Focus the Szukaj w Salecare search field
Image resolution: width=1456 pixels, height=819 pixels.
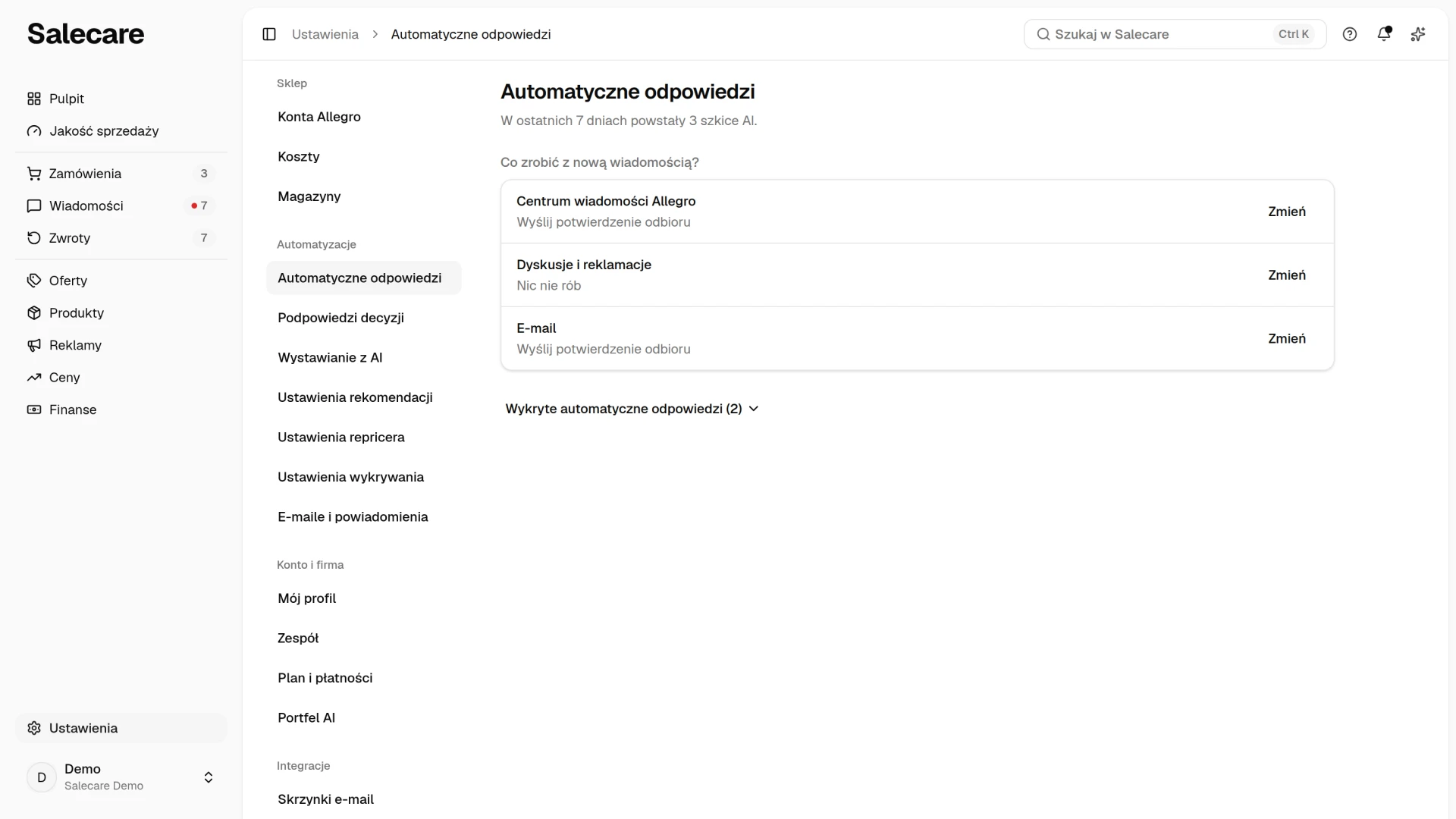tap(1175, 34)
